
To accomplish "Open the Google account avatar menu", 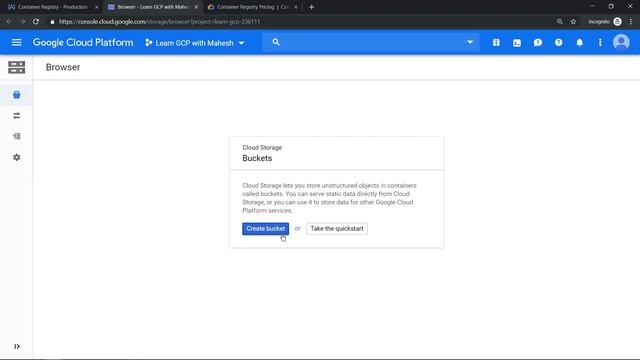I will click(621, 42).
